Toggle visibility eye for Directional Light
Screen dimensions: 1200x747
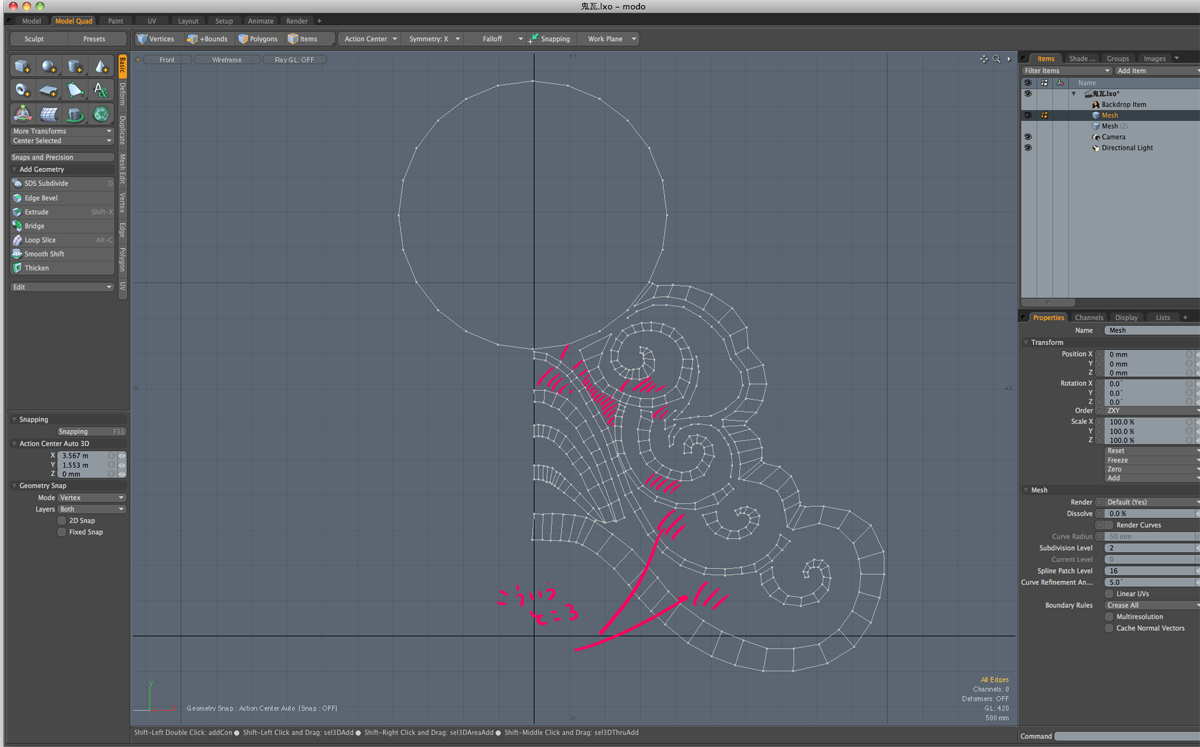pyautogui.click(x=1027, y=148)
